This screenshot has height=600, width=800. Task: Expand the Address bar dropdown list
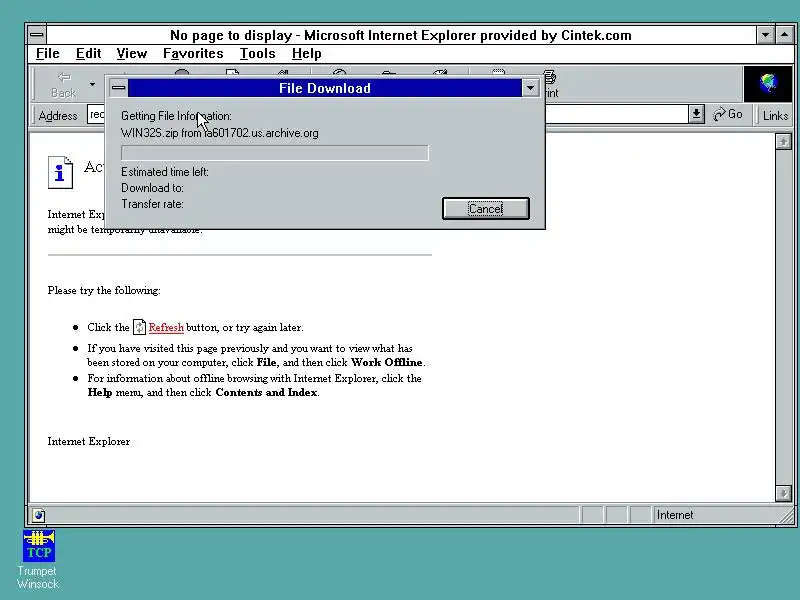pyautogui.click(x=696, y=114)
